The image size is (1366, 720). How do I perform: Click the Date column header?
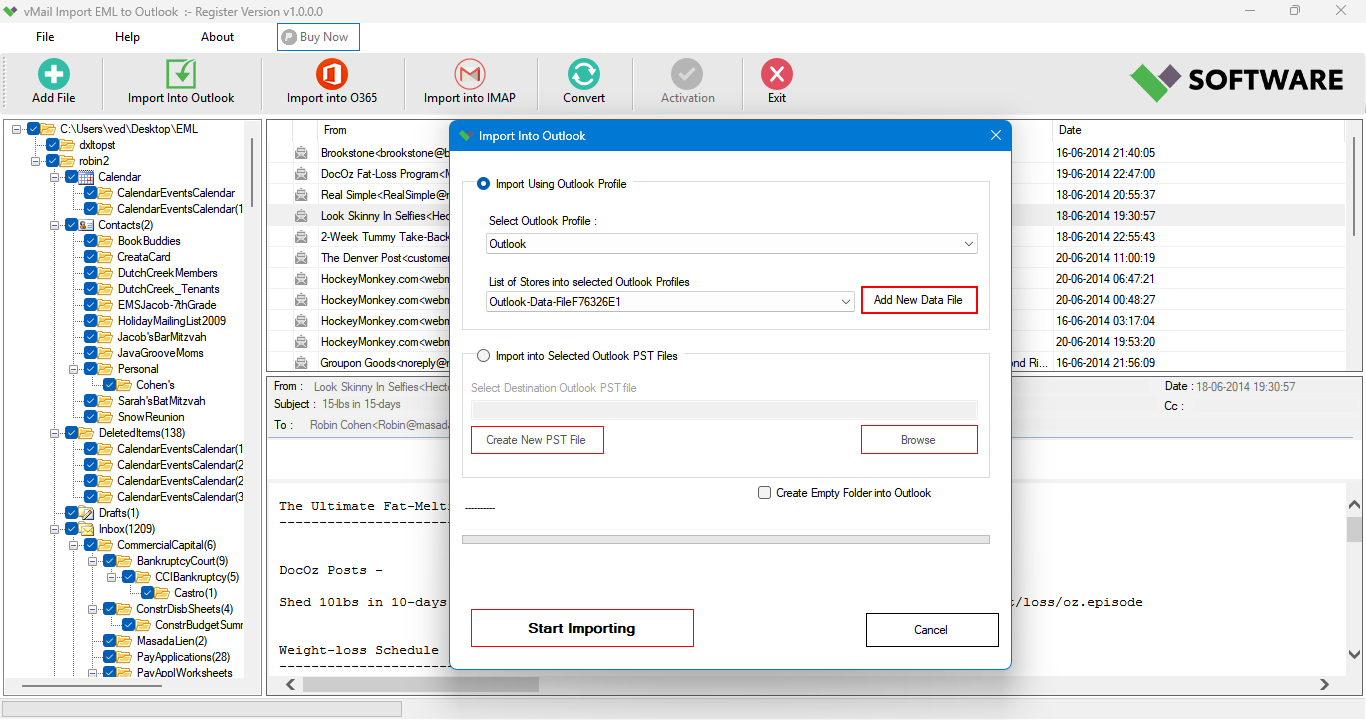tap(1070, 130)
